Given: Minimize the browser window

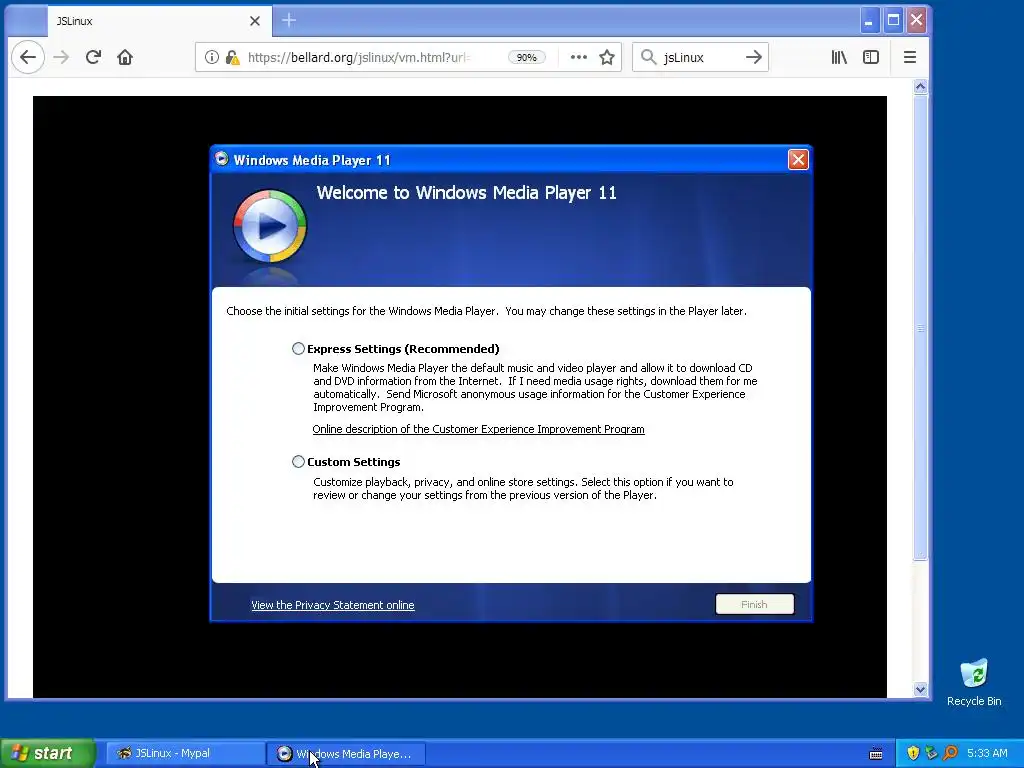Looking at the screenshot, I should [869, 20].
